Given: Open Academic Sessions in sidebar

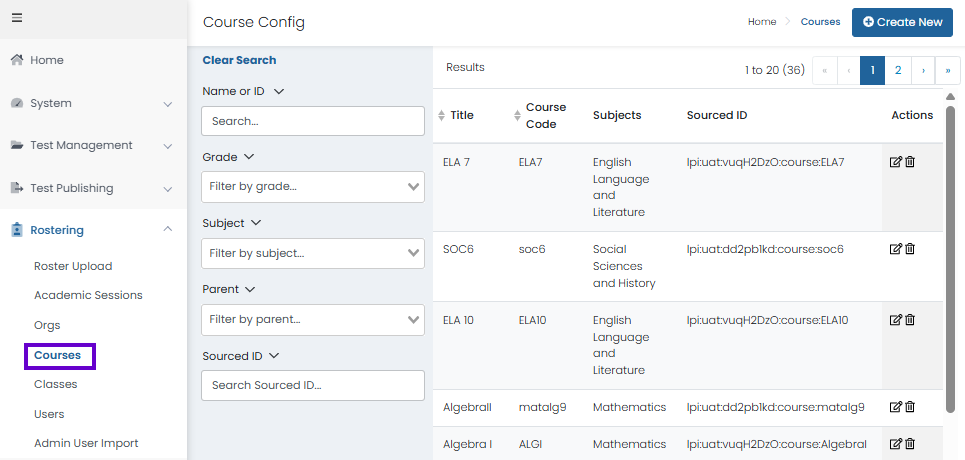Looking at the screenshot, I should (x=88, y=295).
